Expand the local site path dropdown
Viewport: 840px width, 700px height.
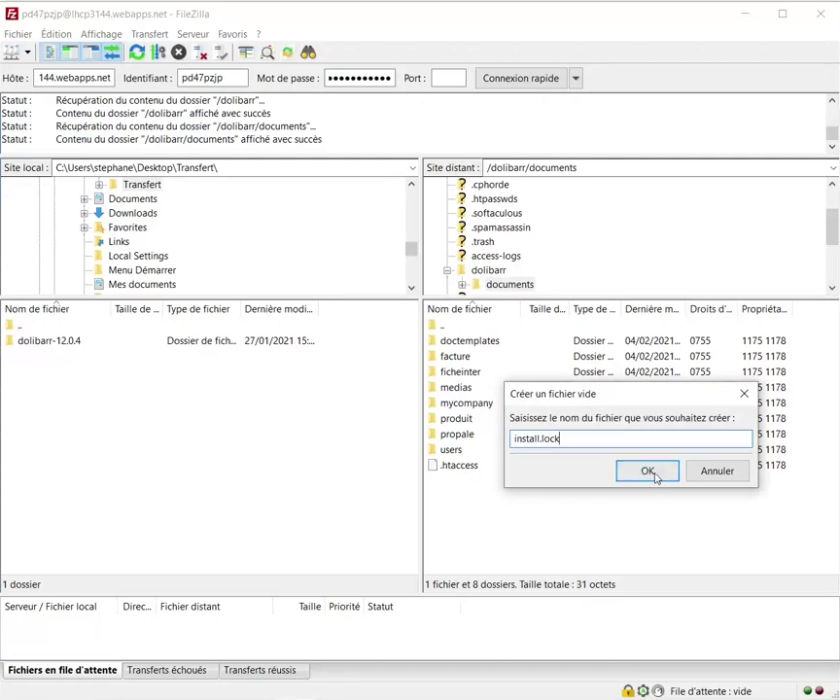pos(411,168)
